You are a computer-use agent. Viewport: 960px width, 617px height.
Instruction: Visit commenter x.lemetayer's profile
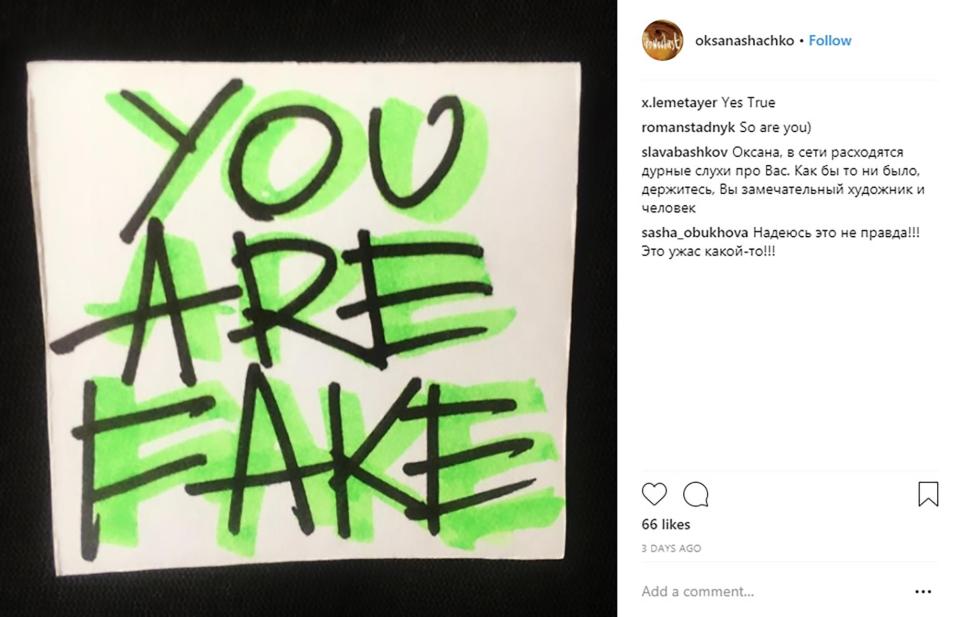coord(678,103)
